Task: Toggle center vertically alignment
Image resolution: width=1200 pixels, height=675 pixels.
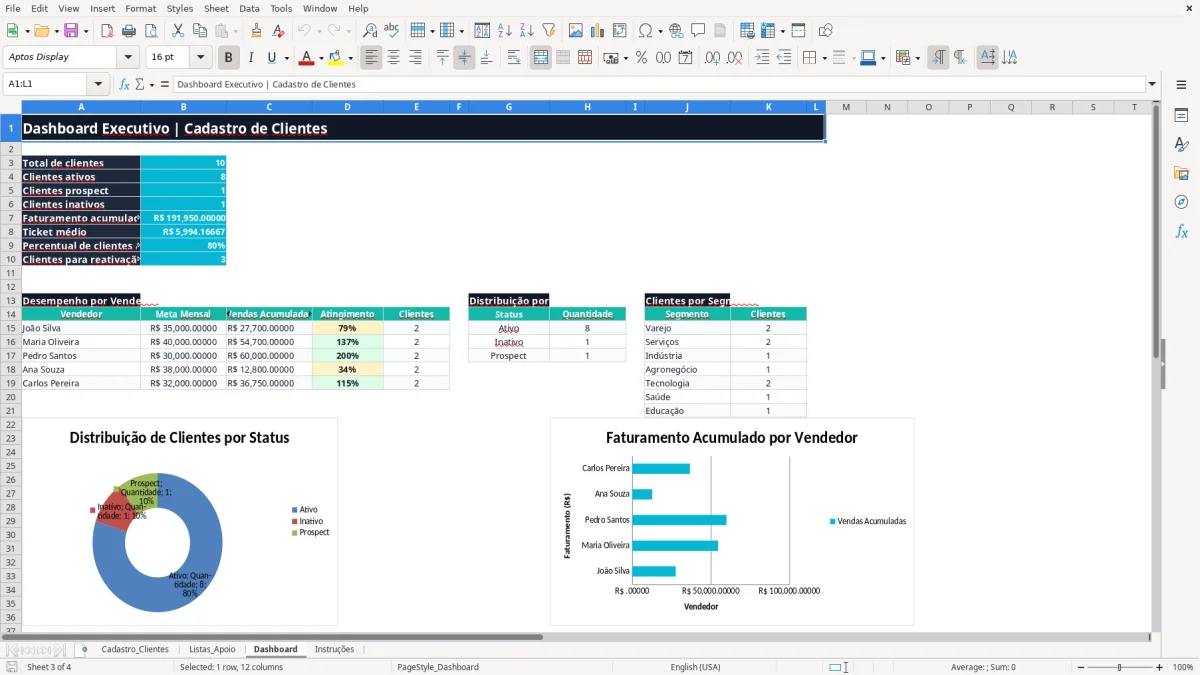Action: [x=464, y=58]
